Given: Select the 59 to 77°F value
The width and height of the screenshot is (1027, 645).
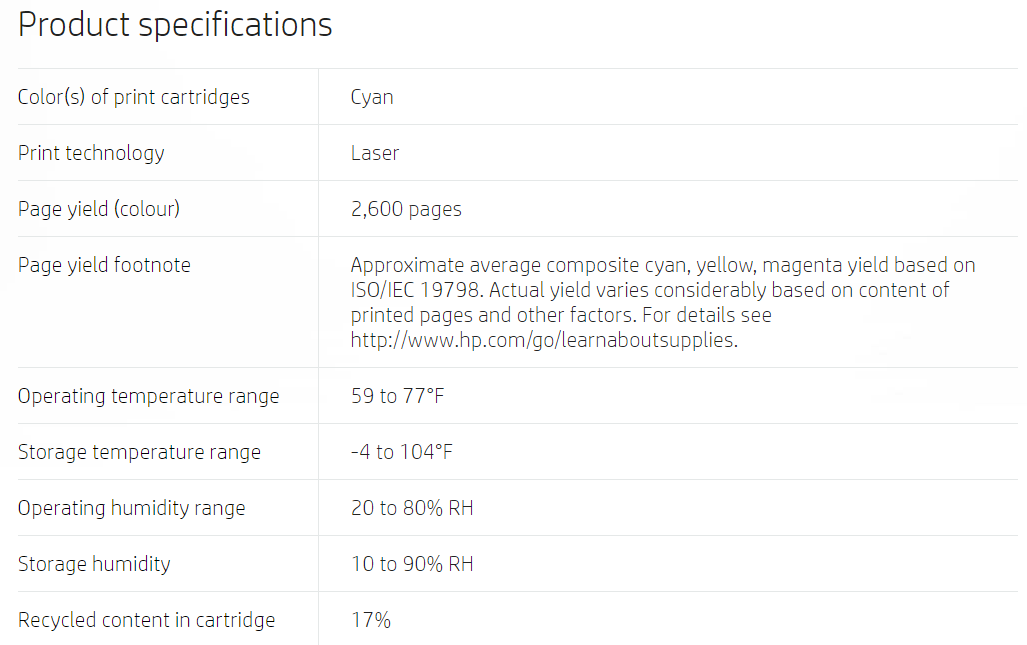Looking at the screenshot, I should 398,396.
